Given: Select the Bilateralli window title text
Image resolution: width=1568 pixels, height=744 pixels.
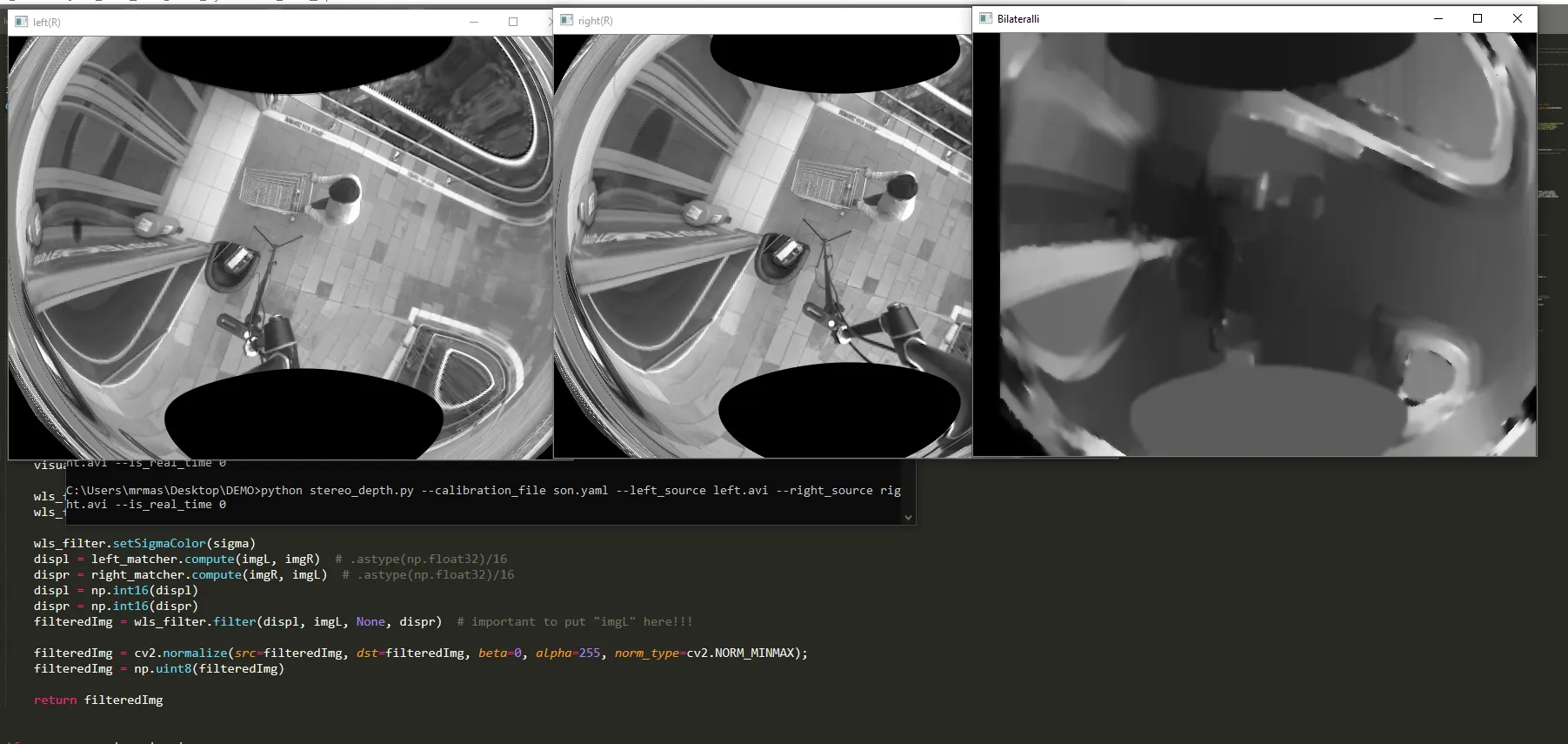Looking at the screenshot, I should pos(1018,19).
